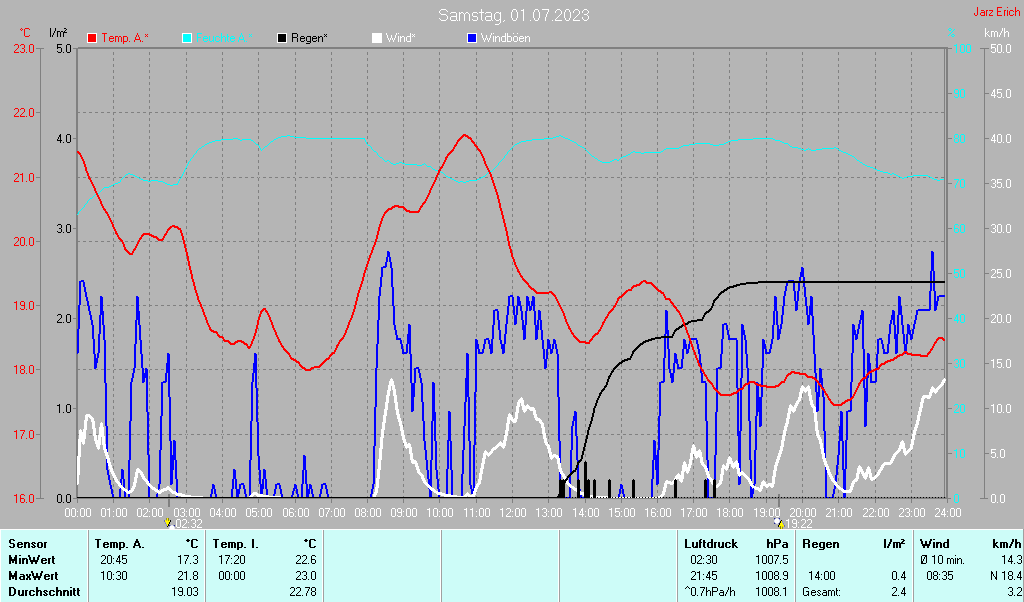Click the rain maximum value '0.4'
This screenshot has width=1024, height=602.
point(899,577)
